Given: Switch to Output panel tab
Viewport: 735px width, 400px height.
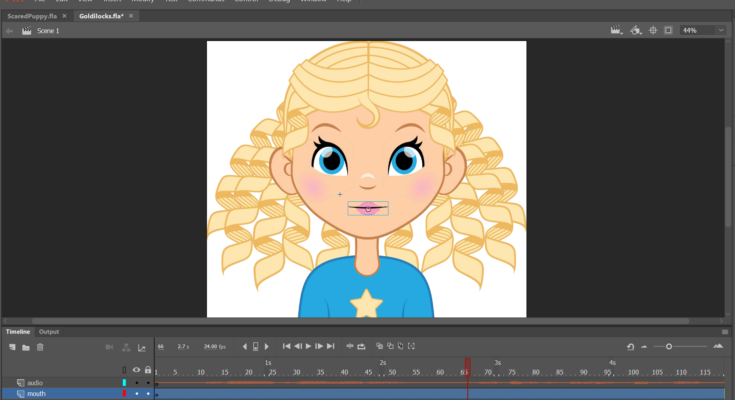Looking at the screenshot, I should pos(49,332).
